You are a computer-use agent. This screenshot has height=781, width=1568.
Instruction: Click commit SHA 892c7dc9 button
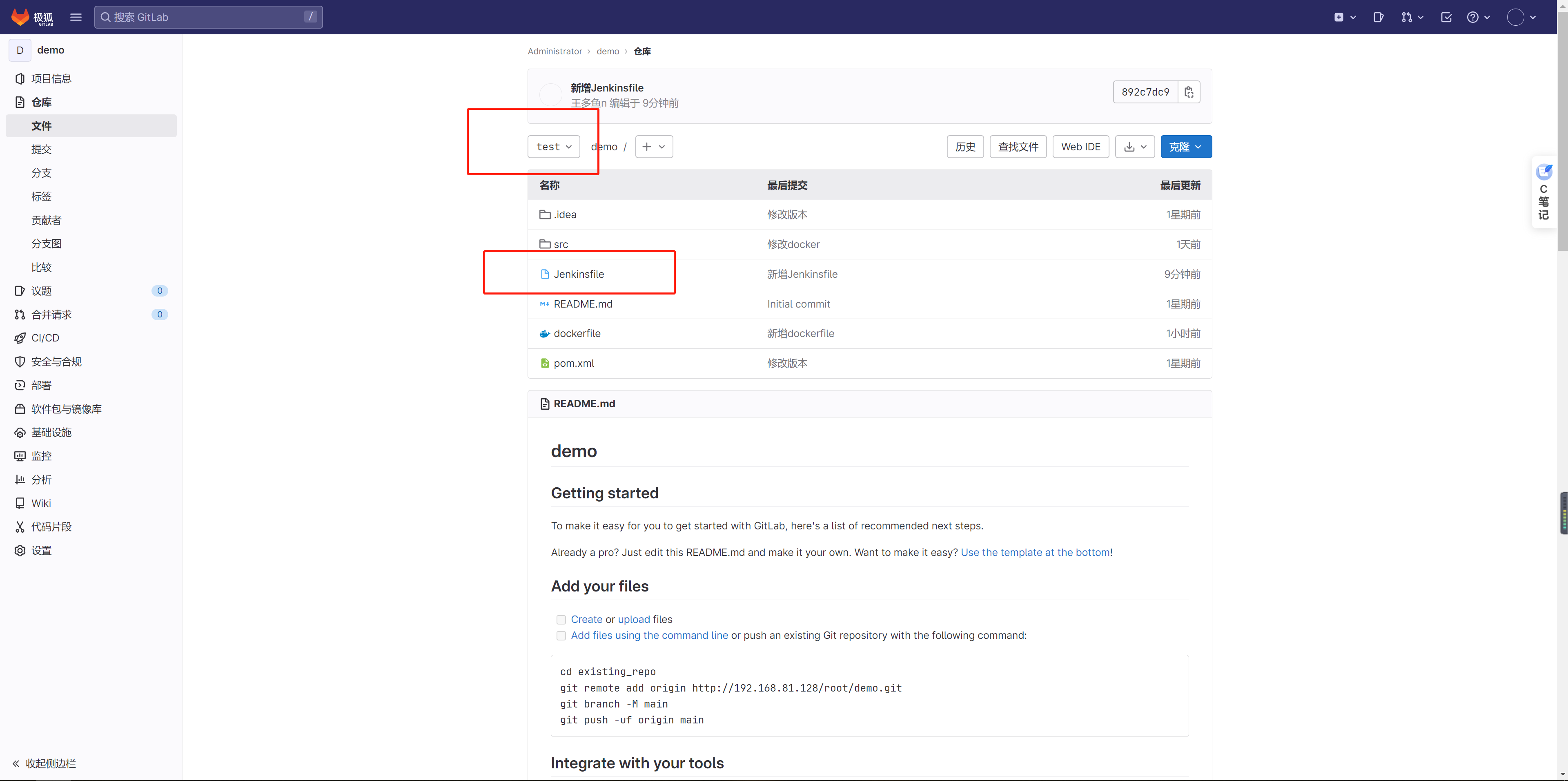click(1145, 92)
